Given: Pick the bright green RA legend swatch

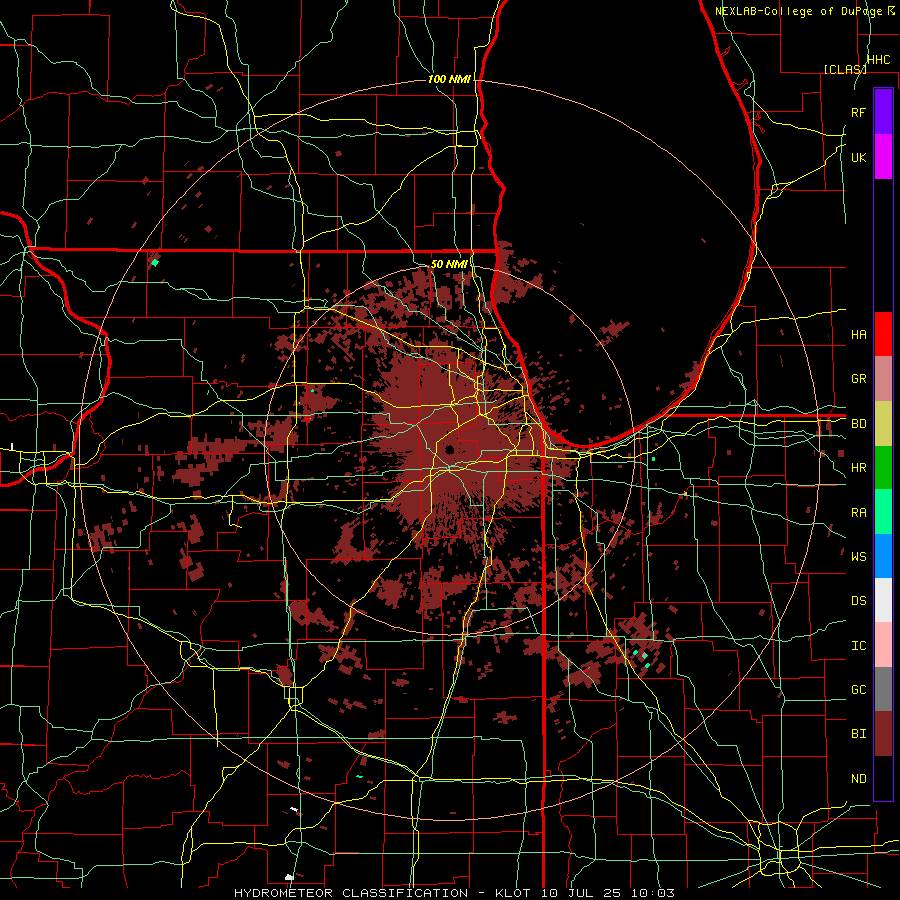Looking at the screenshot, I should coord(883,512).
